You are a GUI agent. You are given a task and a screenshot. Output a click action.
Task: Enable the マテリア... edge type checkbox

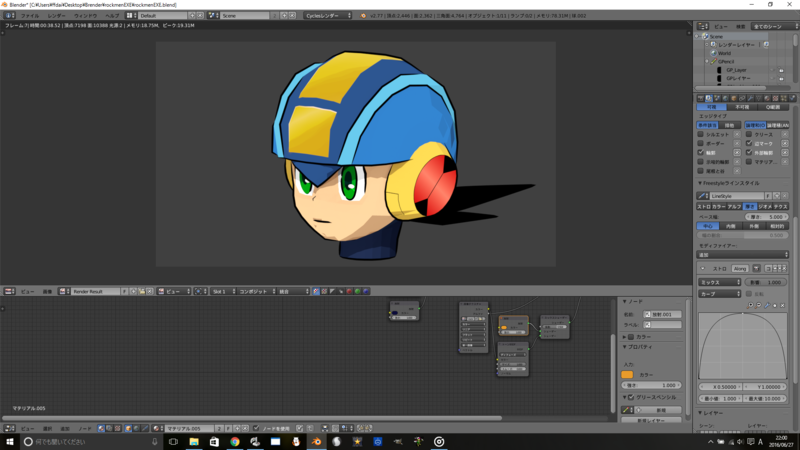pos(749,162)
